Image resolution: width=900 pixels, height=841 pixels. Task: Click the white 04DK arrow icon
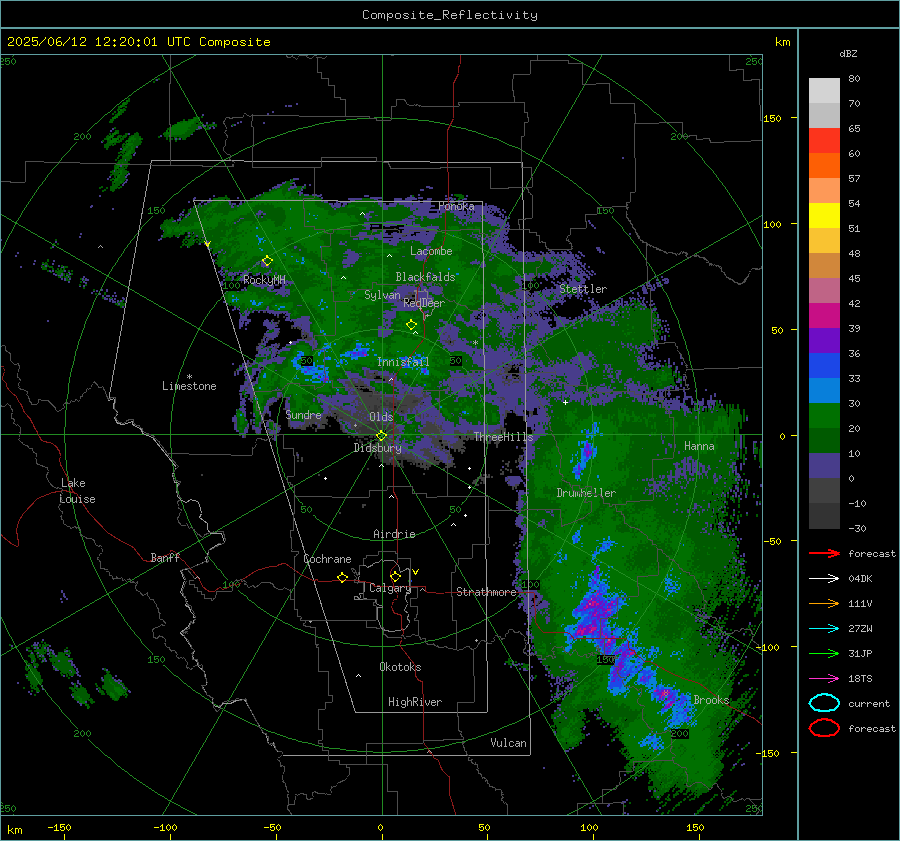pos(824,578)
